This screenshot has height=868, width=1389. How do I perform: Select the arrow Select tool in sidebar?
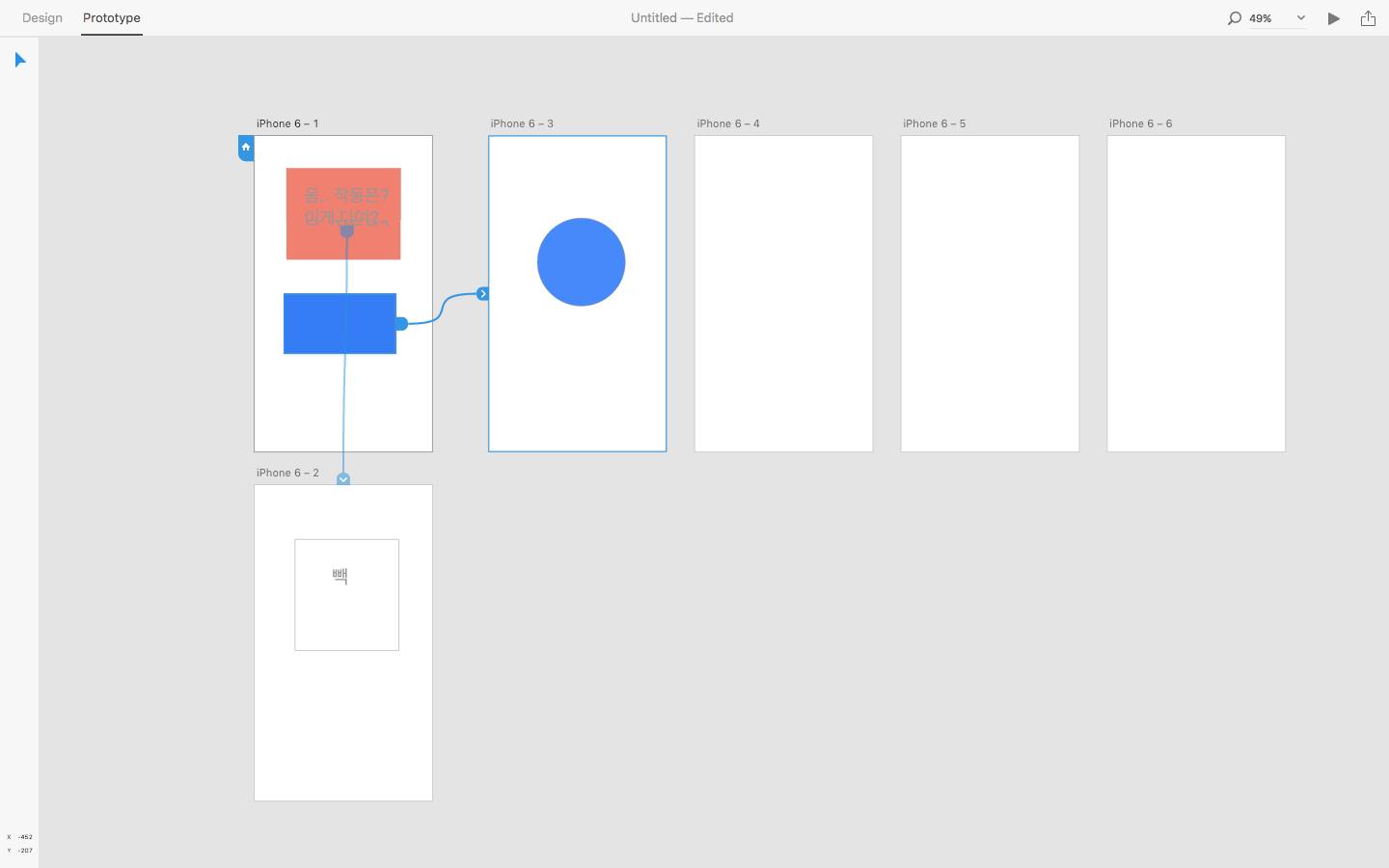pos(20,60)
